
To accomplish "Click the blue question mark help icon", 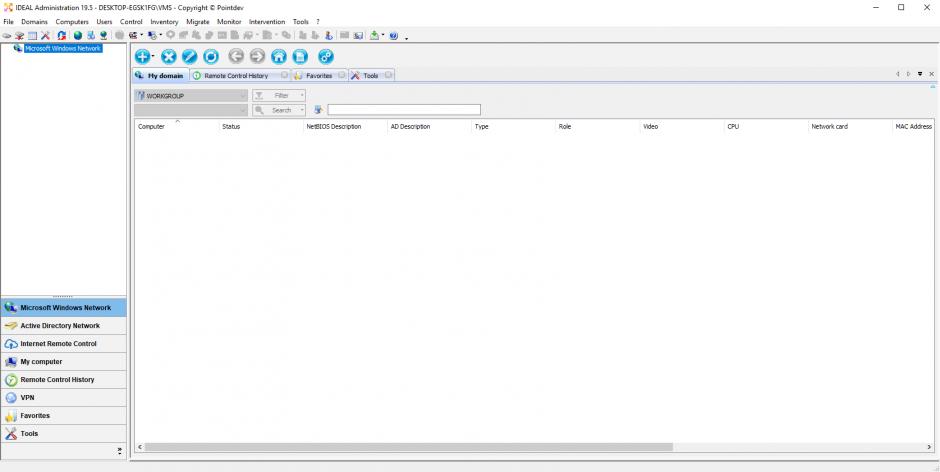I will point(393,35).
